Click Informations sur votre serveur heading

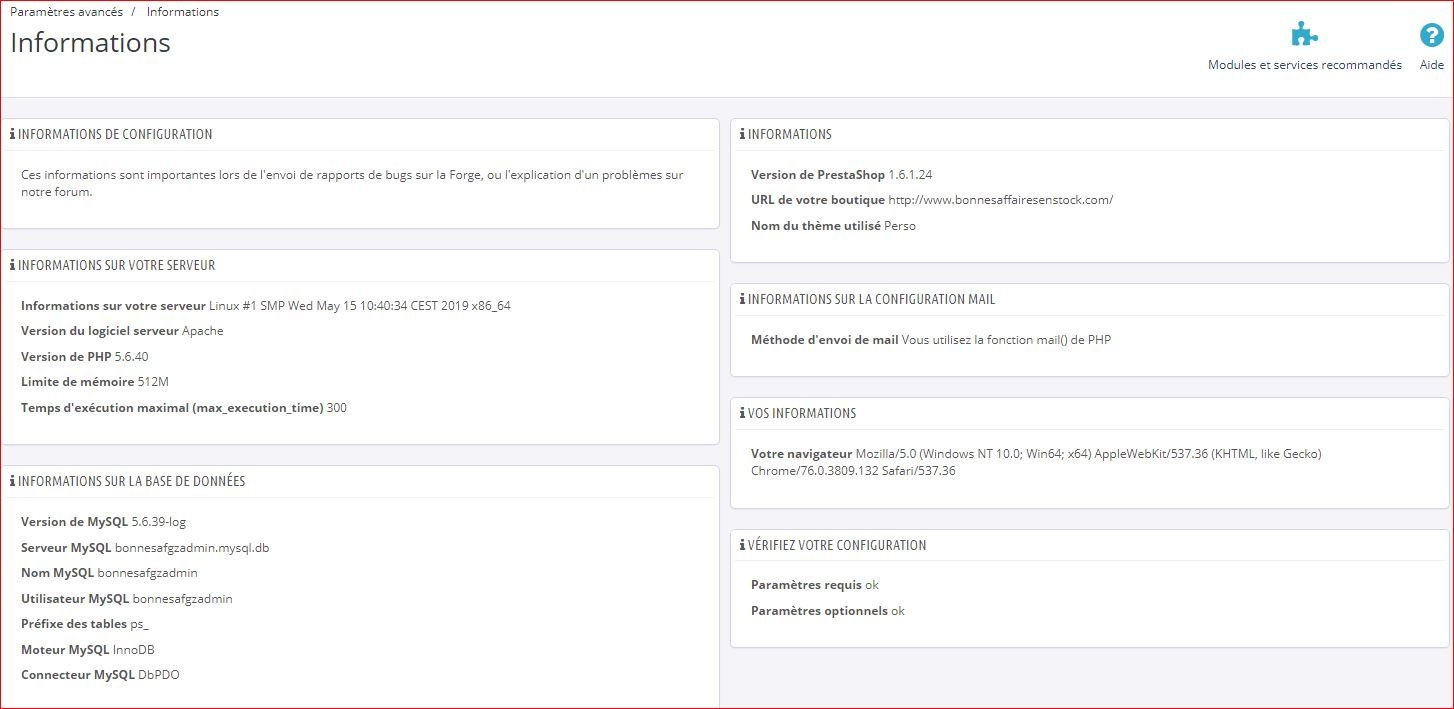click(x=116, y=265)
